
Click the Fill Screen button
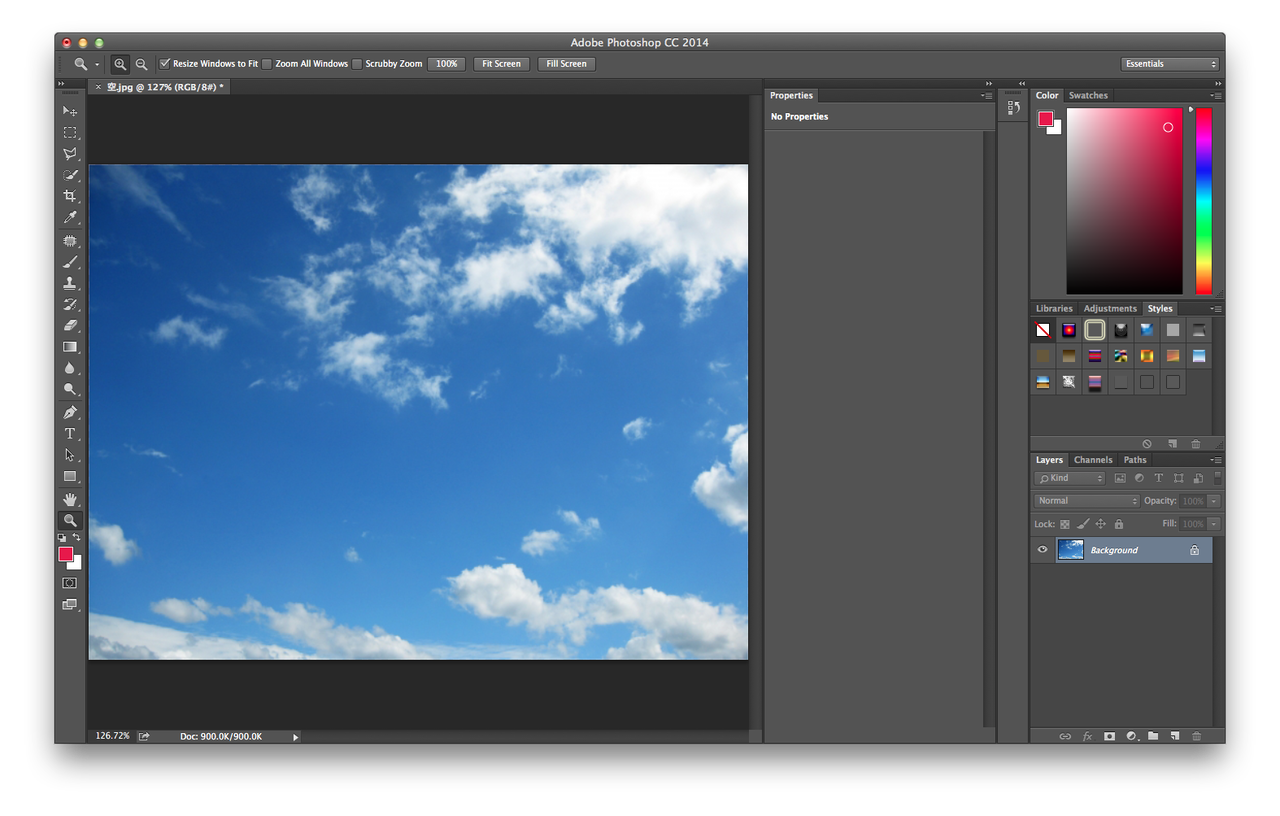(566, 64)
